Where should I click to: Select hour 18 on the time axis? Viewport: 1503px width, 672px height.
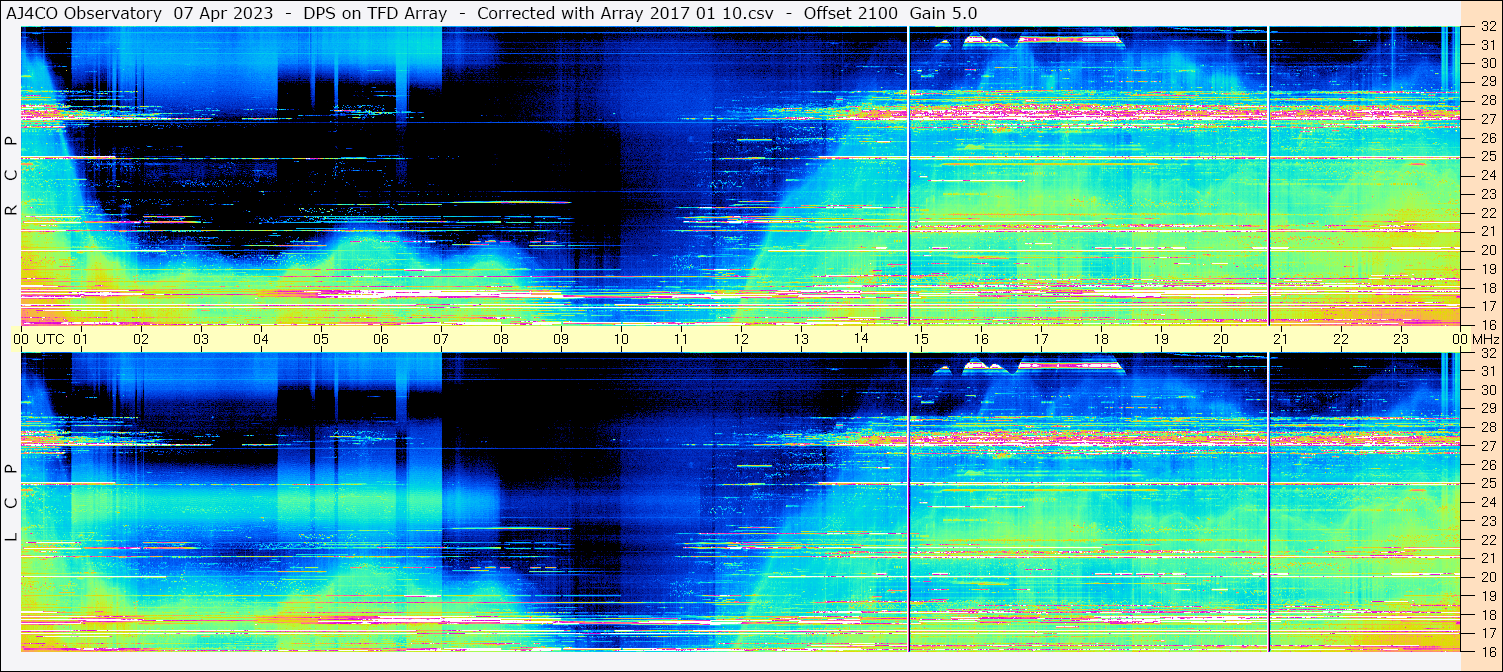(1101, 339)
